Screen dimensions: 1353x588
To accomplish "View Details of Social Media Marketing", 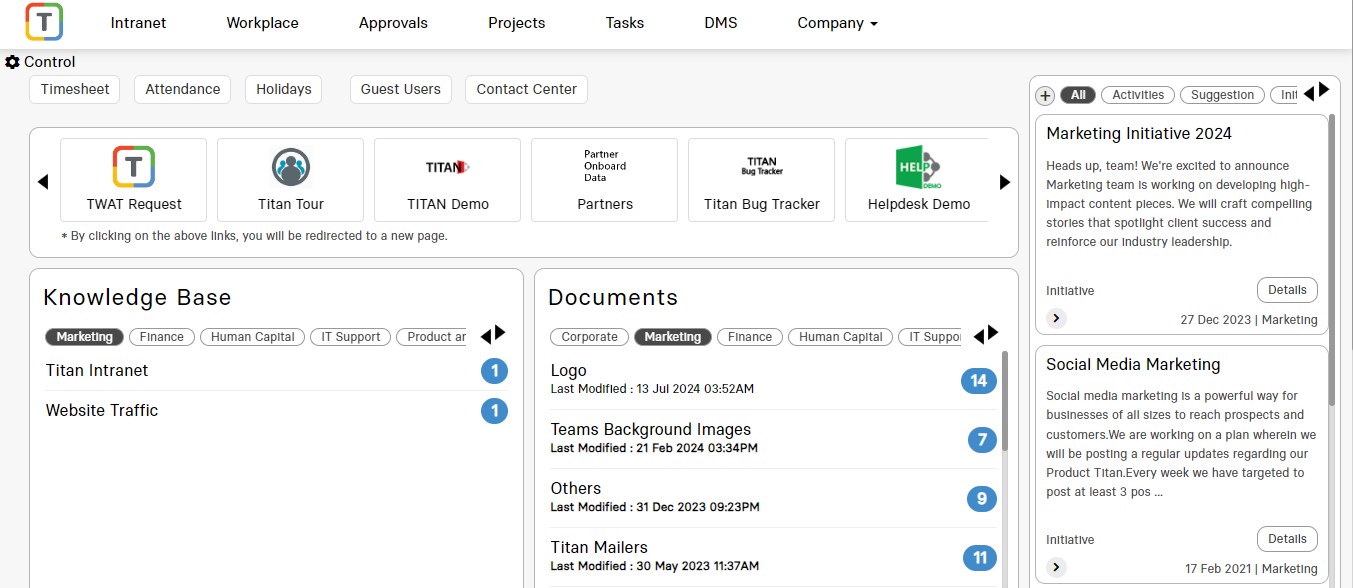I will [x=1287, y=539].
